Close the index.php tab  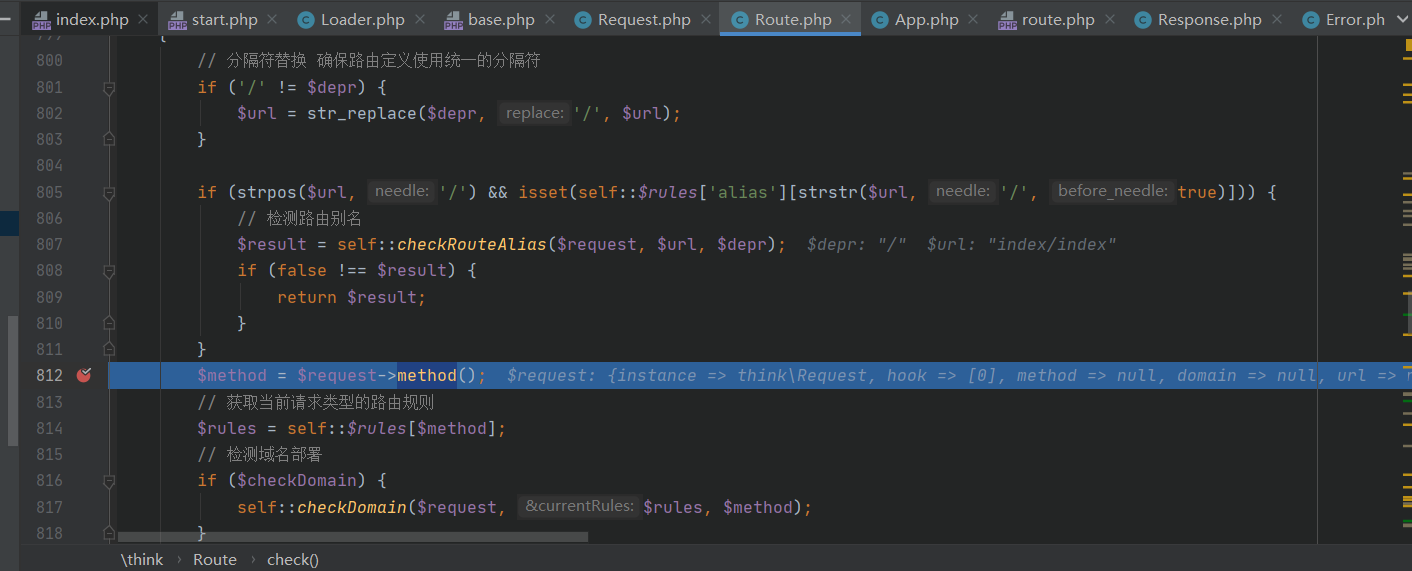pos(142,20)
